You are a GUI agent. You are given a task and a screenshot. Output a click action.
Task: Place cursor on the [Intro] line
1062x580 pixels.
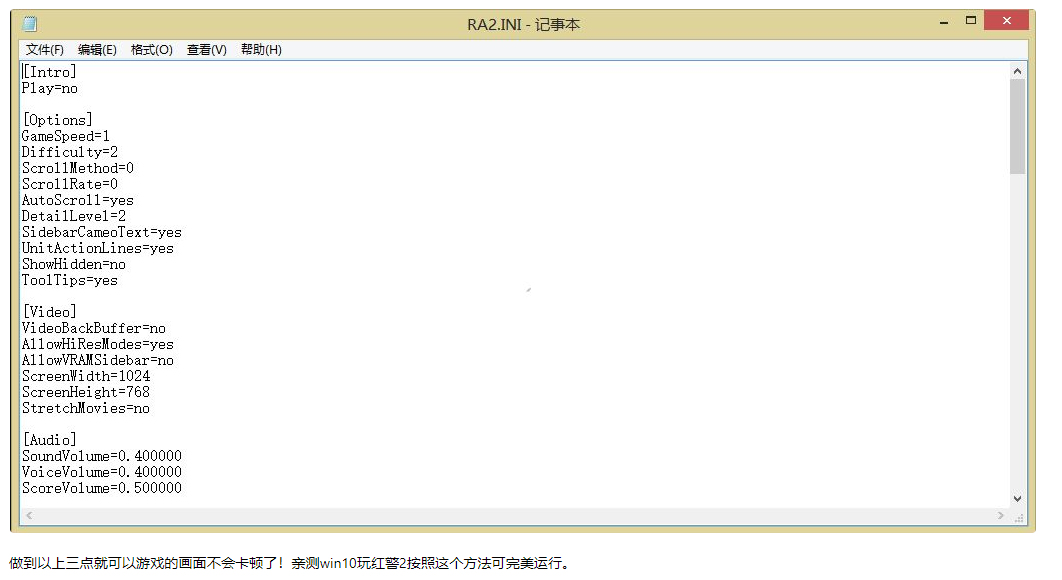pos(48,71)
